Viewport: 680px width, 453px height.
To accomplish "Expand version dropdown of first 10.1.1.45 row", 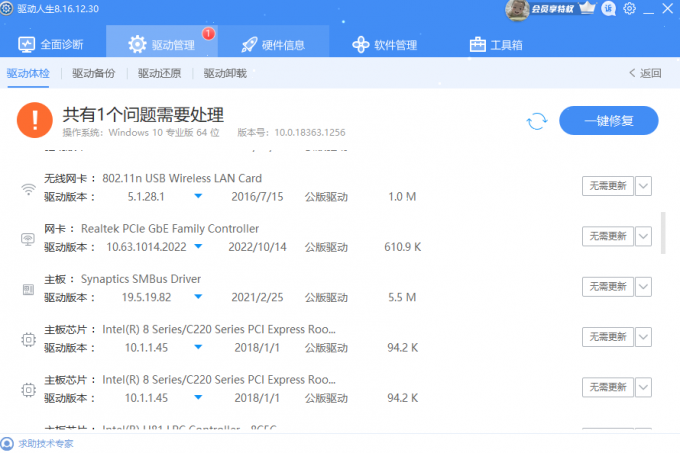I will 198,347.
